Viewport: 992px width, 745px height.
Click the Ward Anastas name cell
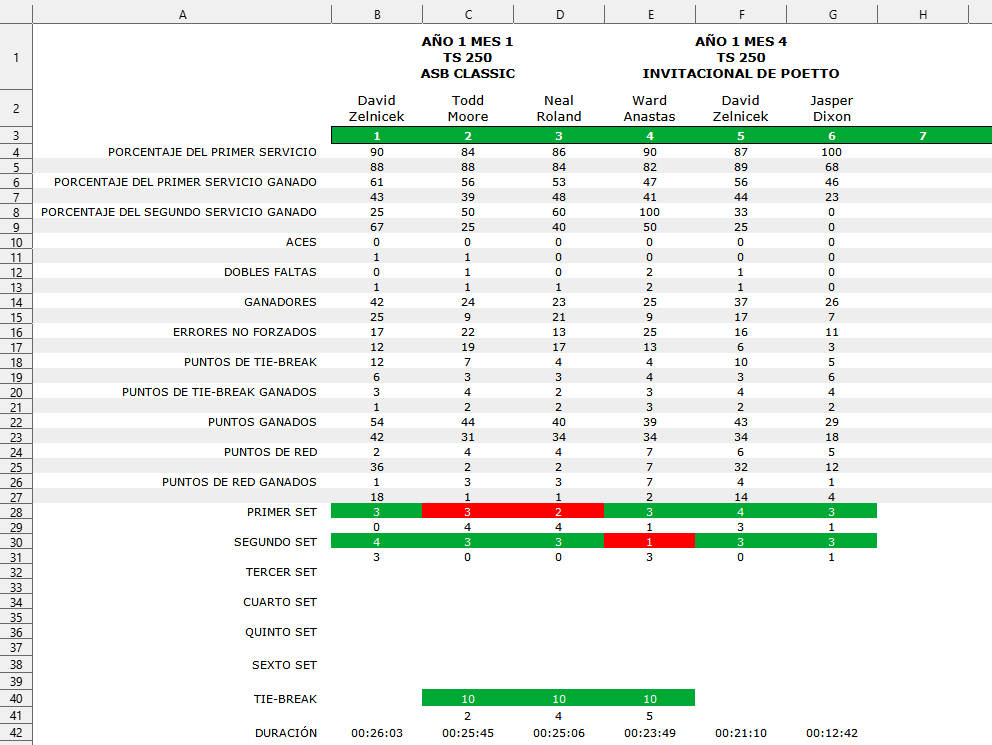click(650, 109)
